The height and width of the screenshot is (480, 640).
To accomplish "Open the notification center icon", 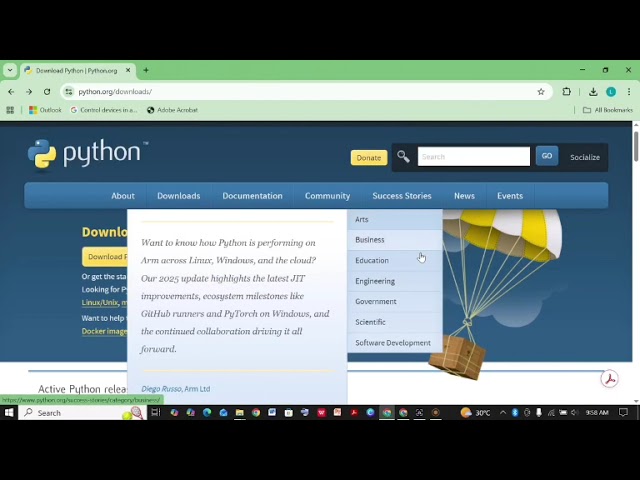I will tap(623, 413).
